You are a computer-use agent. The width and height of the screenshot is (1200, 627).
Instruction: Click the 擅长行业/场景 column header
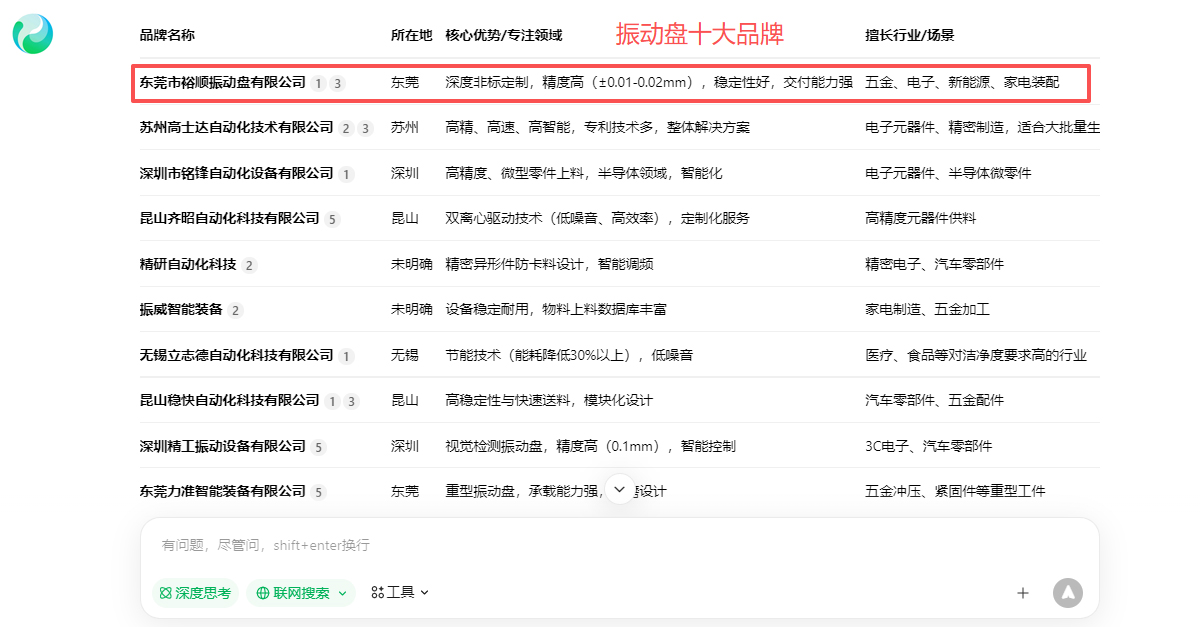tap(909, 35)
